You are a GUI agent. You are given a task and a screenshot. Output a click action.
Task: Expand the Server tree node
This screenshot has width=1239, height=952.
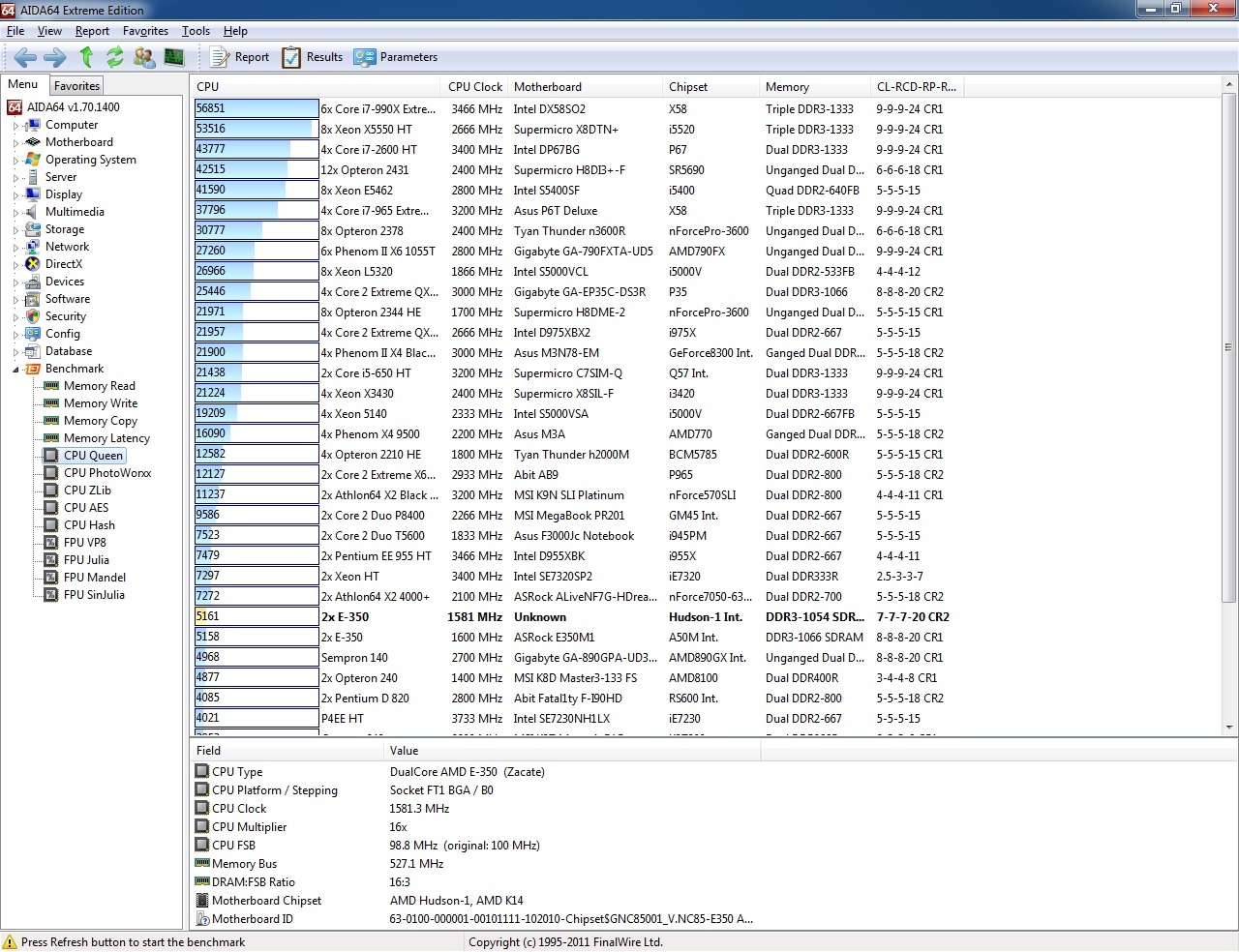pos(15,178)
